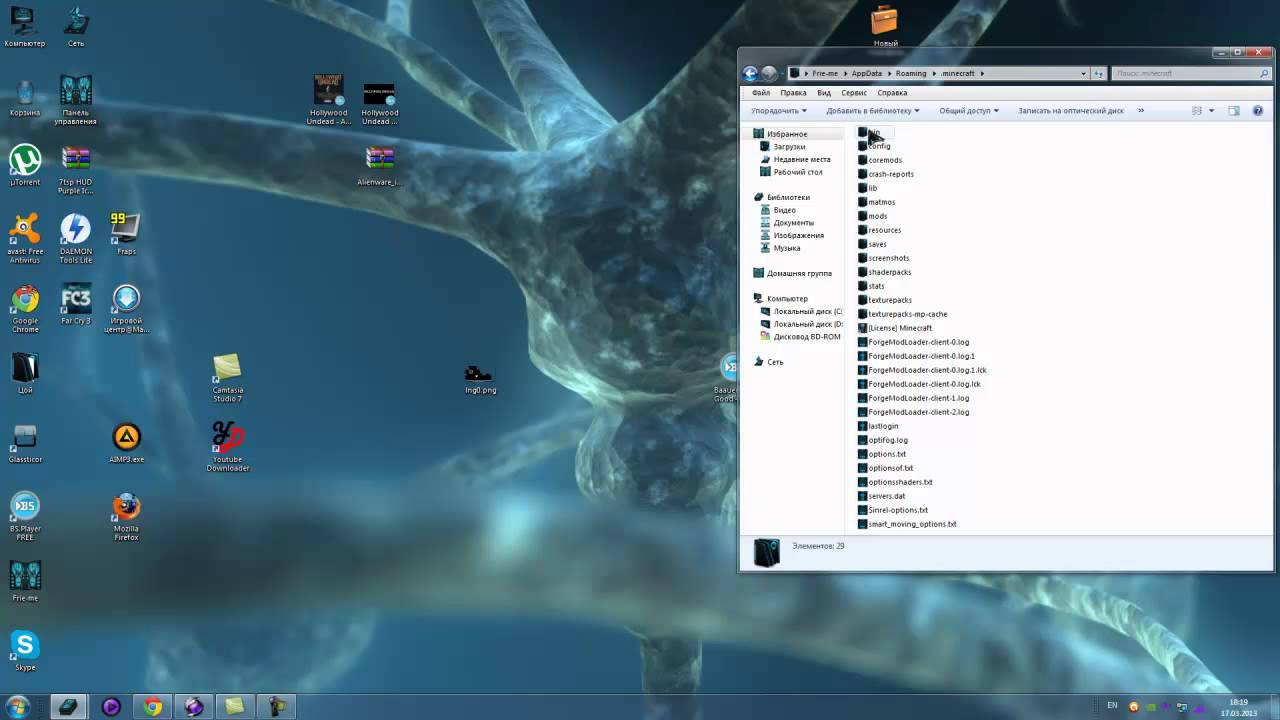Screen dimensions: 1280x720
Task: Click Frie-me in the address path
Action: point(825,73)
